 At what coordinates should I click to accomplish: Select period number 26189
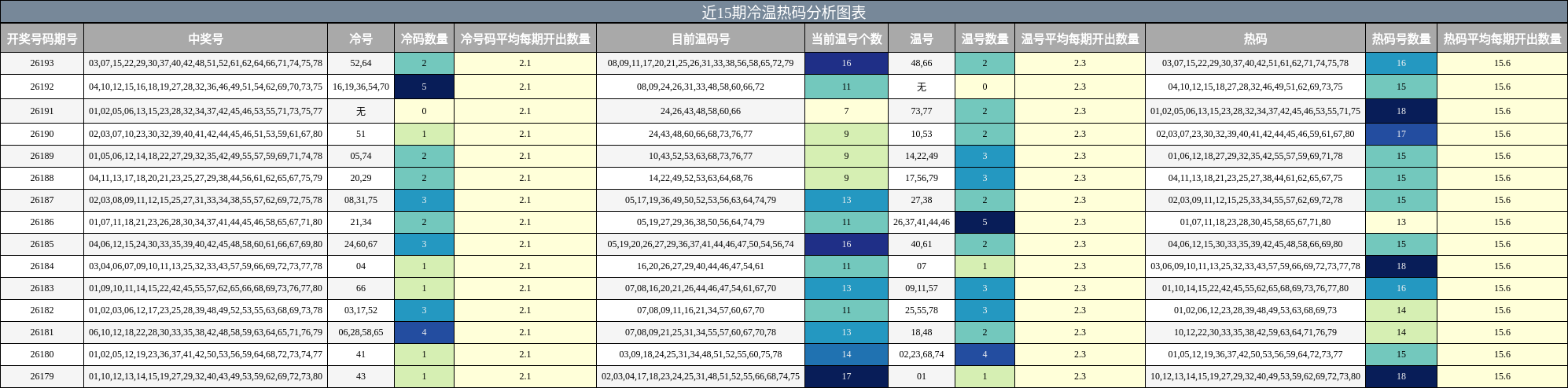click(x=42, y=156)
